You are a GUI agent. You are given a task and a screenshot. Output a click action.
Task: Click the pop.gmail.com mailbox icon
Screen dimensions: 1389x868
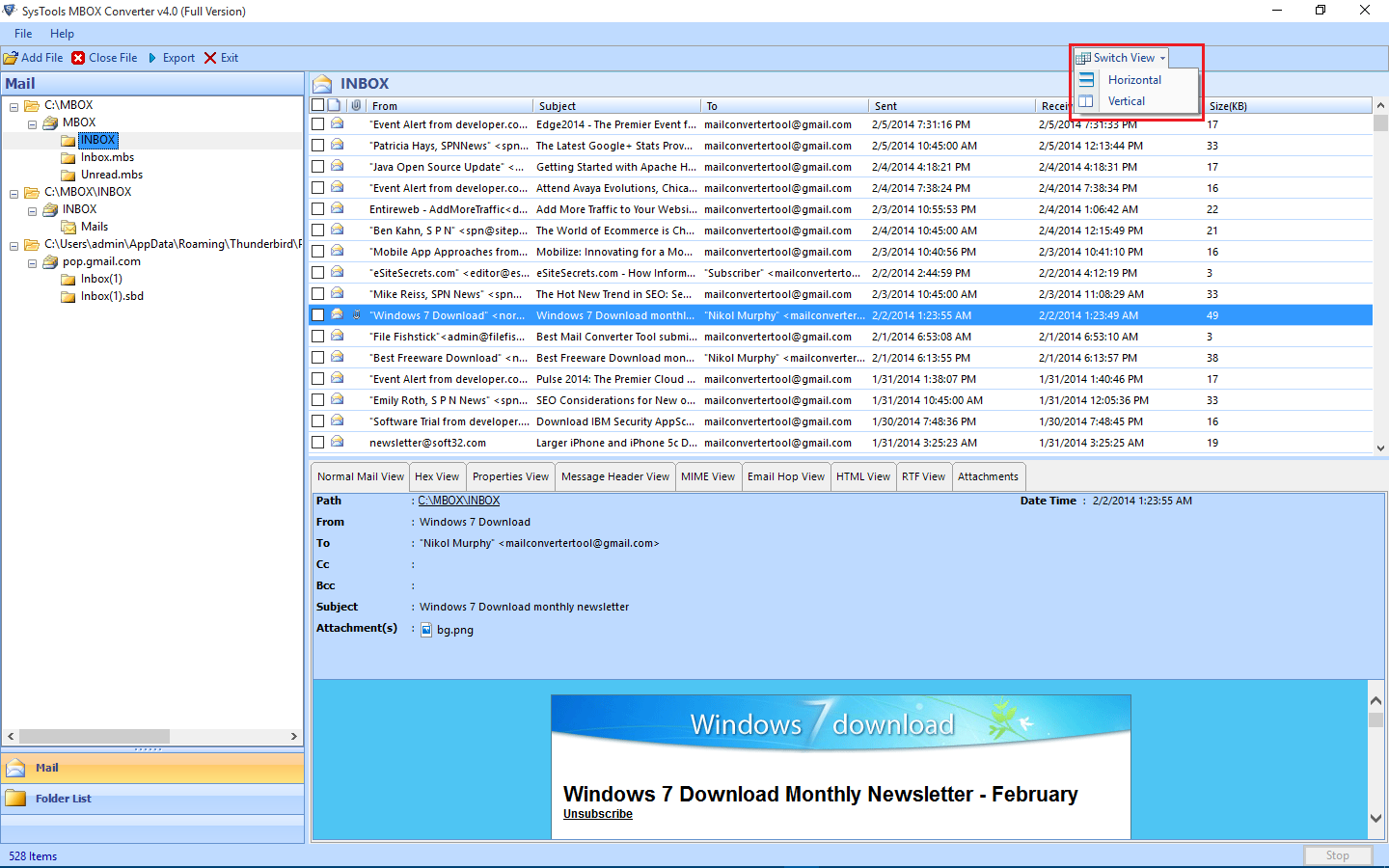pos(50,261)
